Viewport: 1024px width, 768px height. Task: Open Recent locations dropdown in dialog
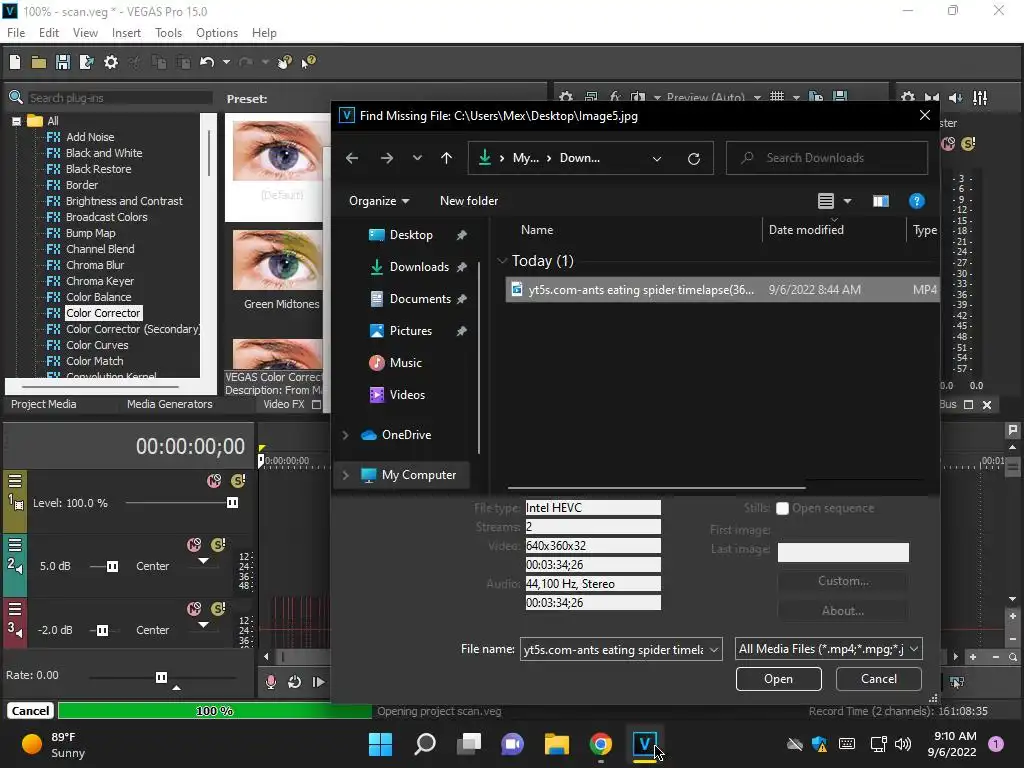(x=417, y=158)
